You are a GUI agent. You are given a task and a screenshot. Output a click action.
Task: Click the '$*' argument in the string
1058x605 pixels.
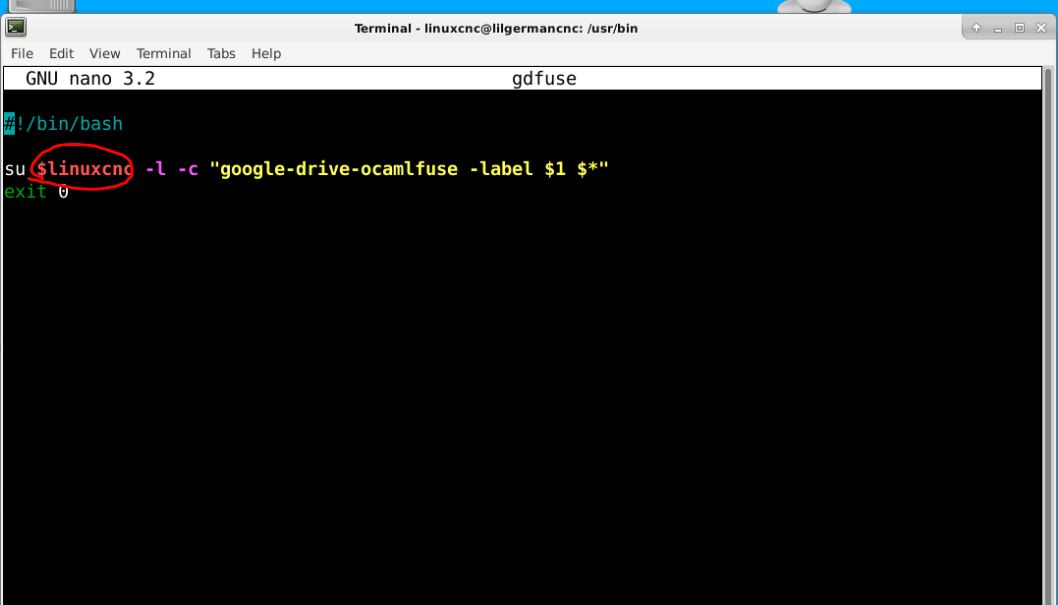click(x=587, y=169)
